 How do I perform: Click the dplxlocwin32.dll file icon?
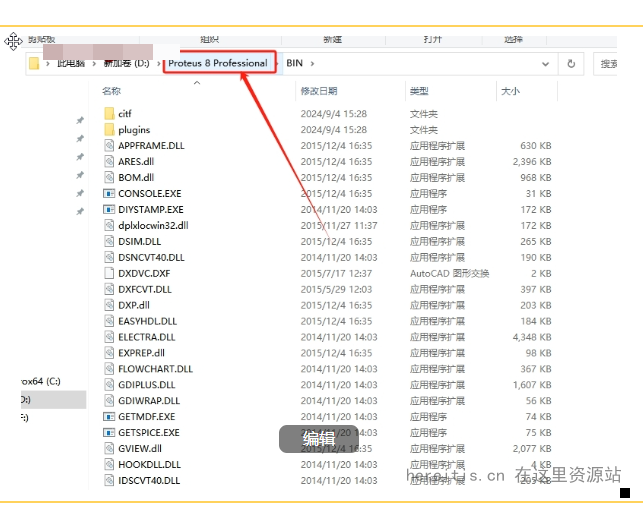pos(109,226)
